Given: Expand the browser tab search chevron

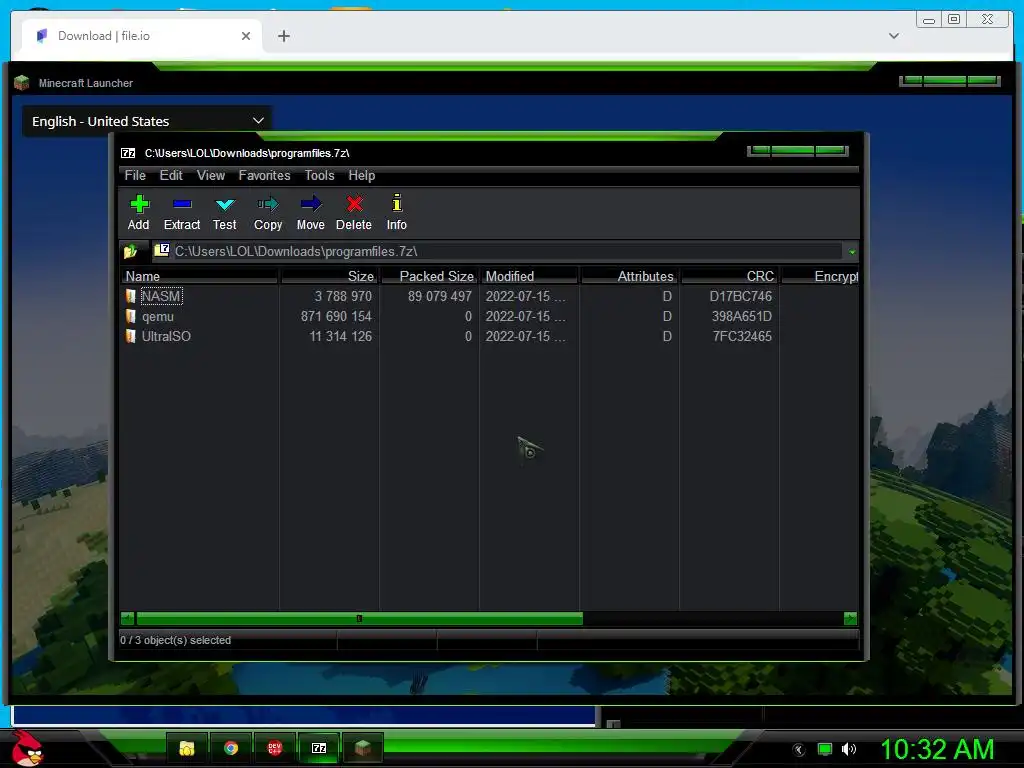Looking at the screenshot, I should (894, 36).
